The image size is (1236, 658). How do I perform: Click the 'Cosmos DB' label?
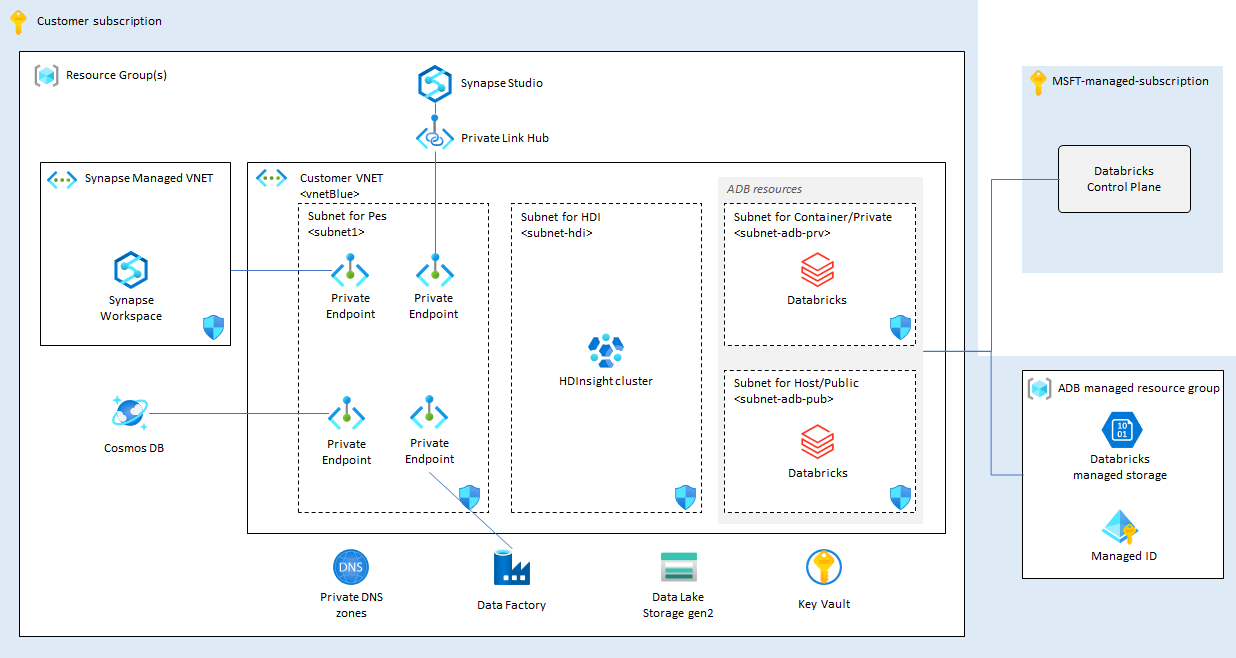[134, 448]
